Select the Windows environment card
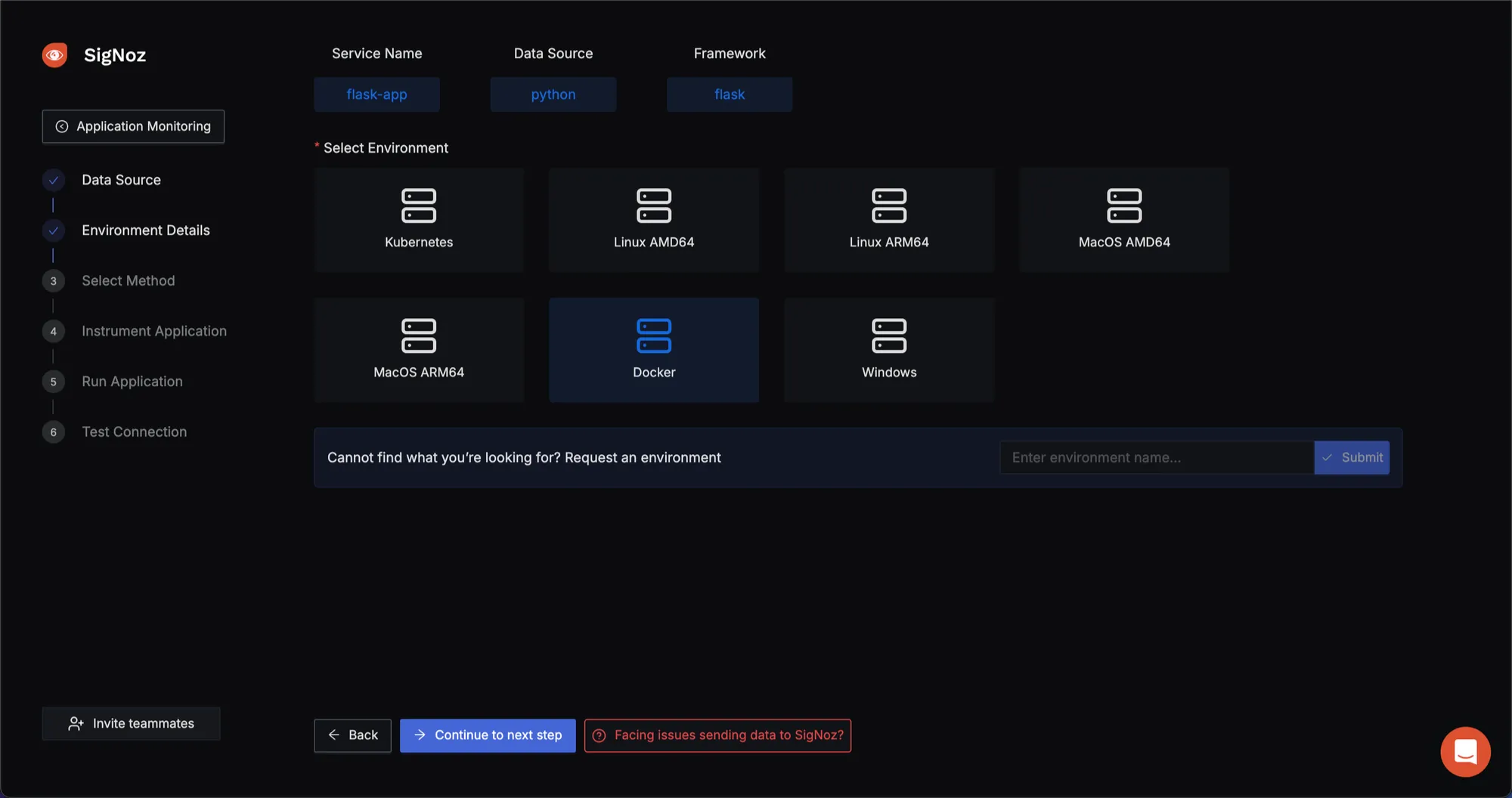This screenshot has height=798, width=1512. click(889, 350)
